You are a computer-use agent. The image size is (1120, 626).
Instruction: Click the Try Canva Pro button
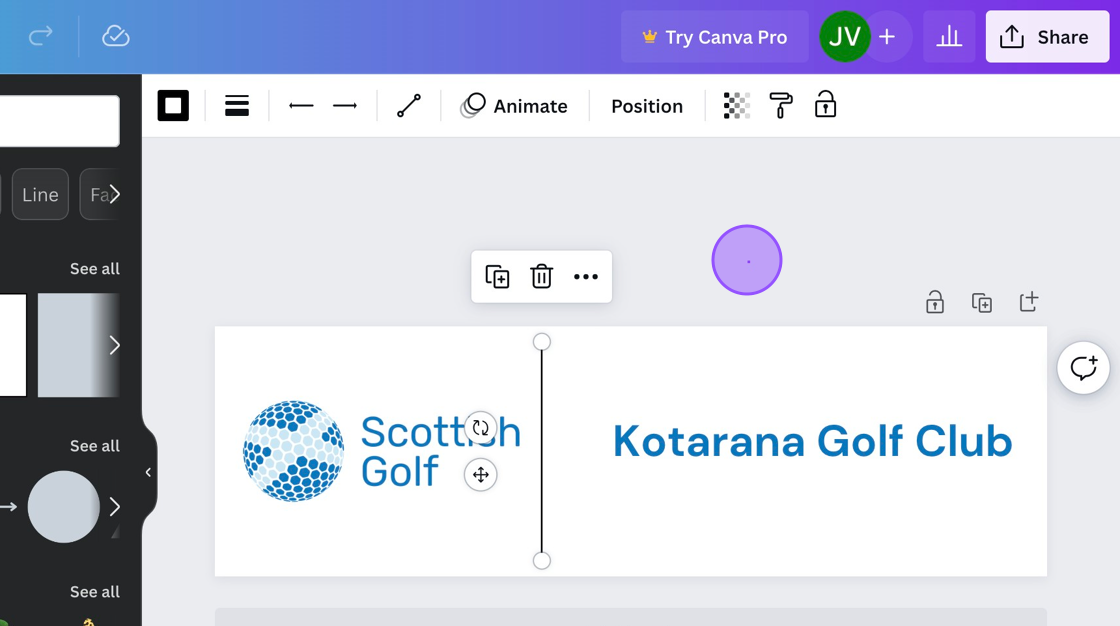click(714, 36)
